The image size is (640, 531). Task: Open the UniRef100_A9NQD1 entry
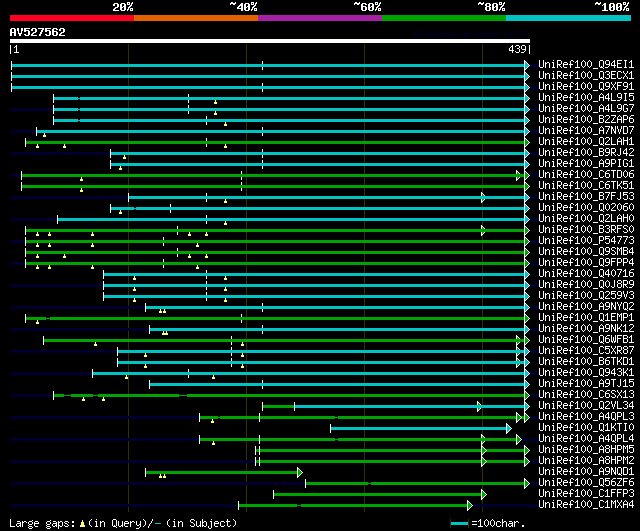pos(586,472)
